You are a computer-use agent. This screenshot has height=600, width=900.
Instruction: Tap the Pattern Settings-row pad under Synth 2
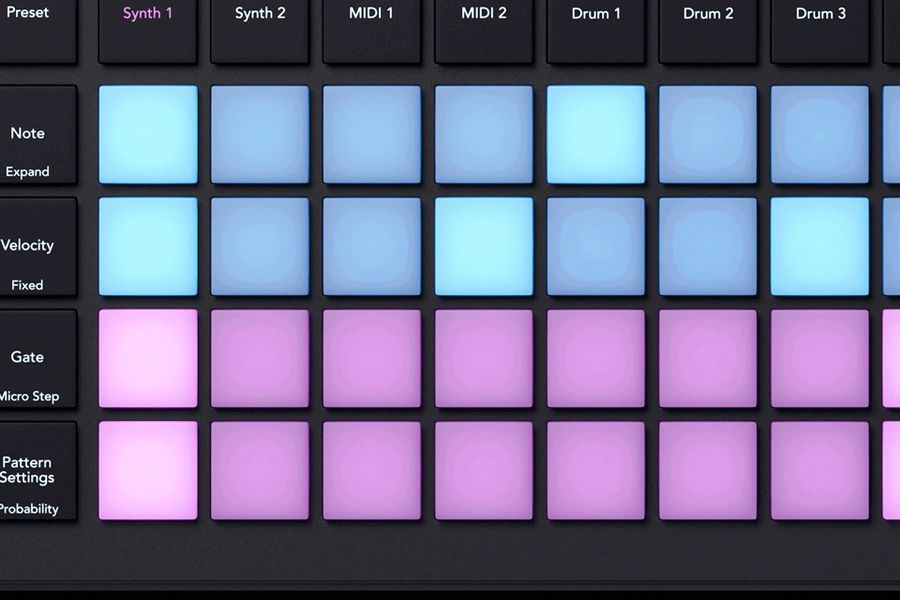click(260, 470)
